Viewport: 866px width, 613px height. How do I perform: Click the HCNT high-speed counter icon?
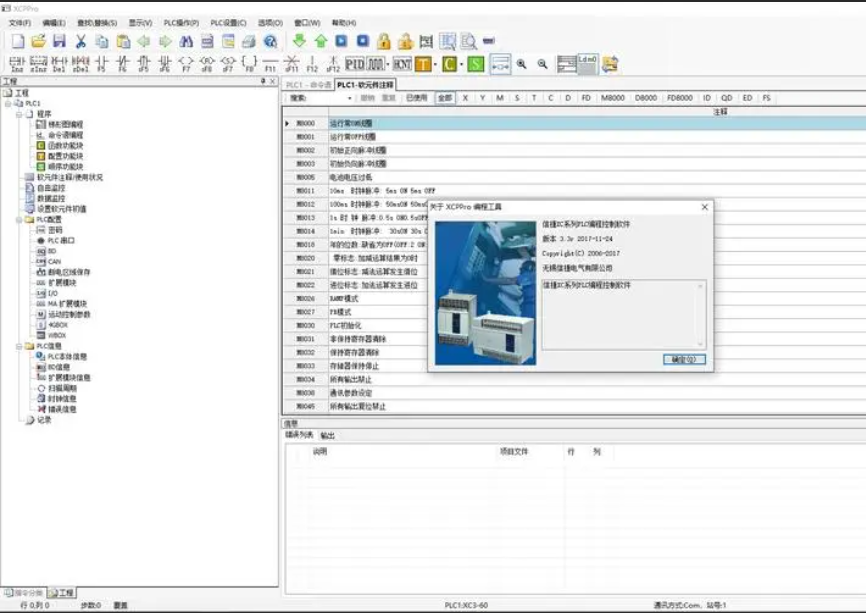[402, 64]
